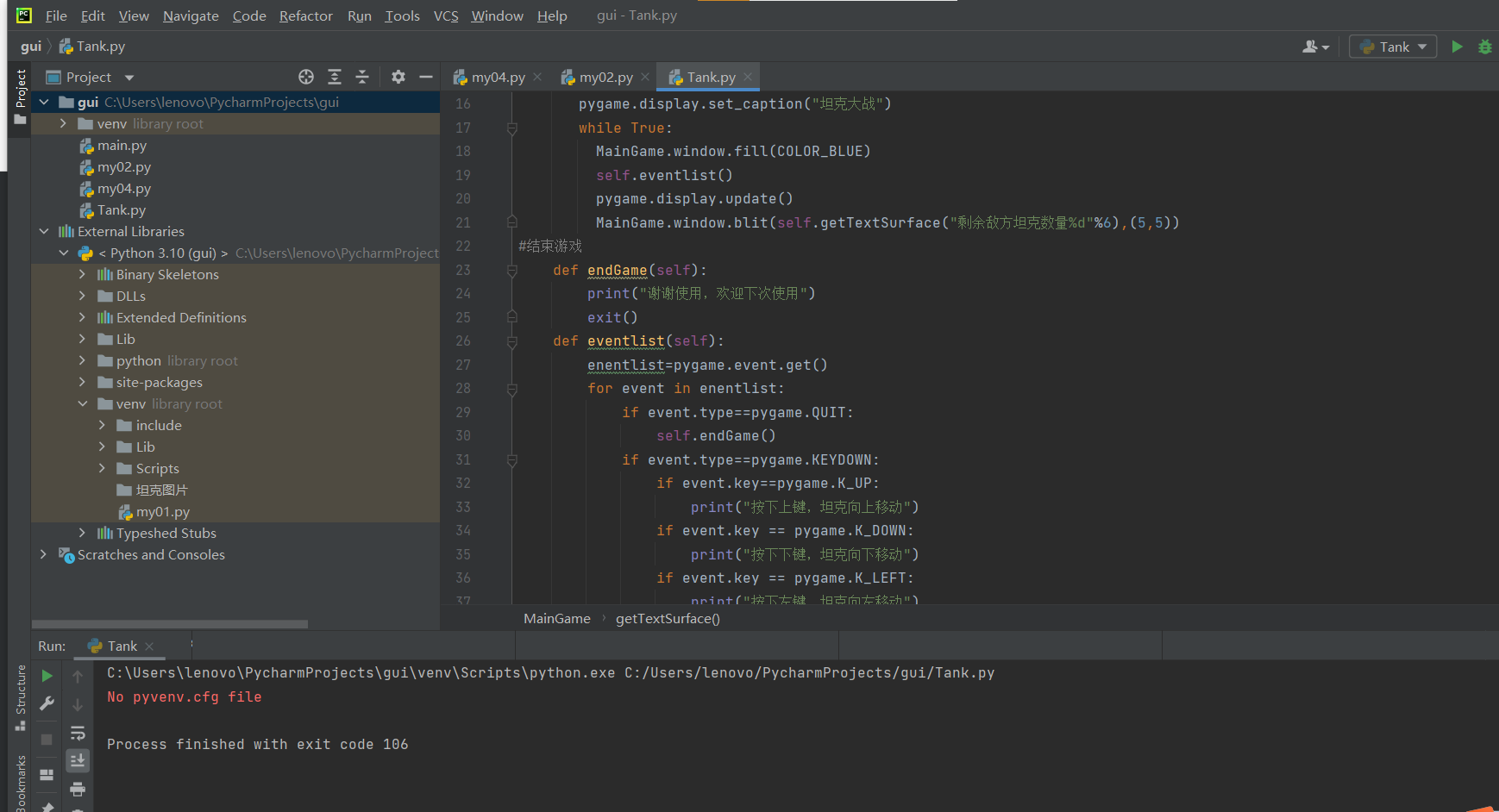The width and height of the screenshot is (1499, 812).
Task: Rerun Tank in the Run tool window
Action: click(x=47, y=677)
